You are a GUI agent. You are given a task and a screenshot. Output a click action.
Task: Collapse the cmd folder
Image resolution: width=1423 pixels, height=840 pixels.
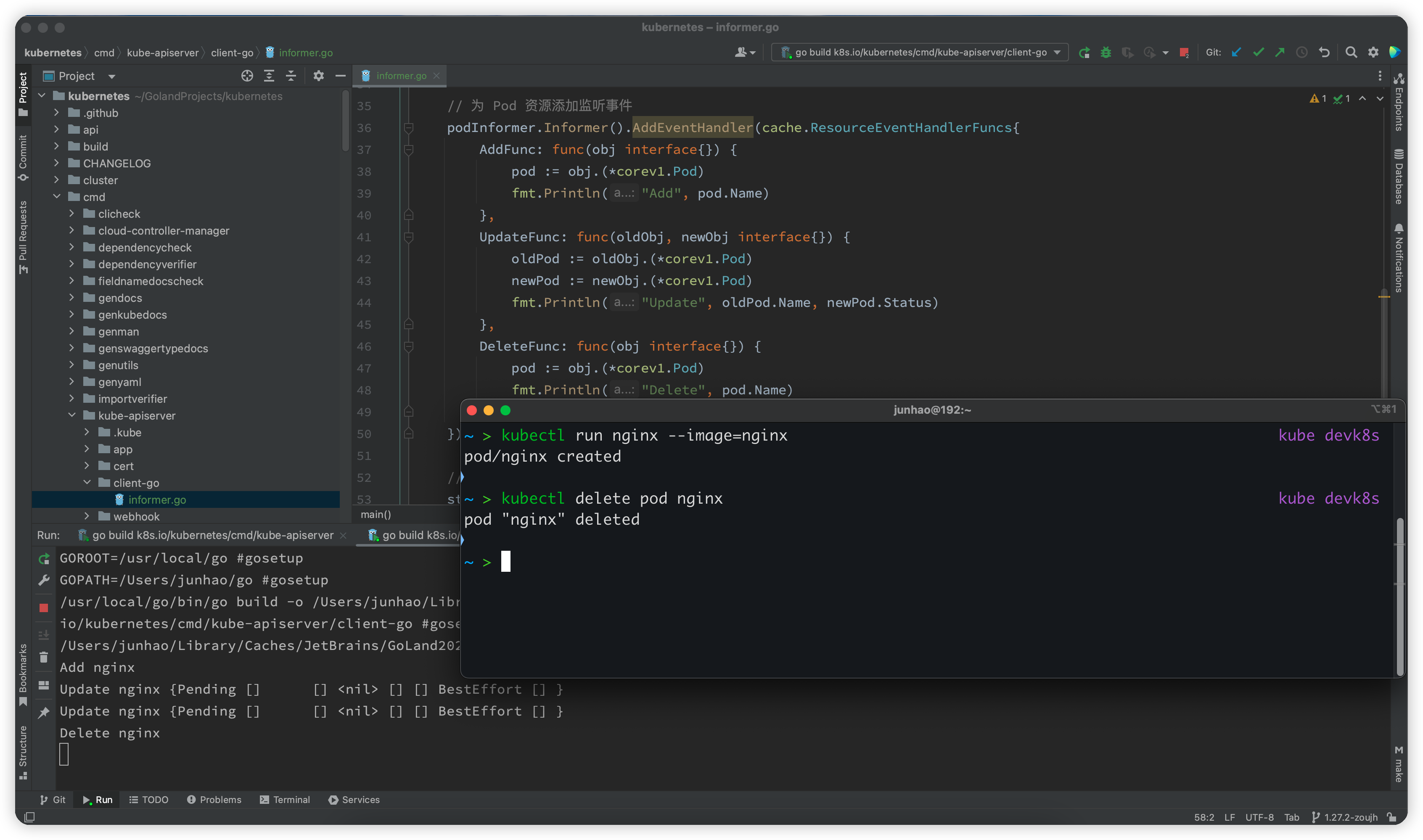coord(57,196)
